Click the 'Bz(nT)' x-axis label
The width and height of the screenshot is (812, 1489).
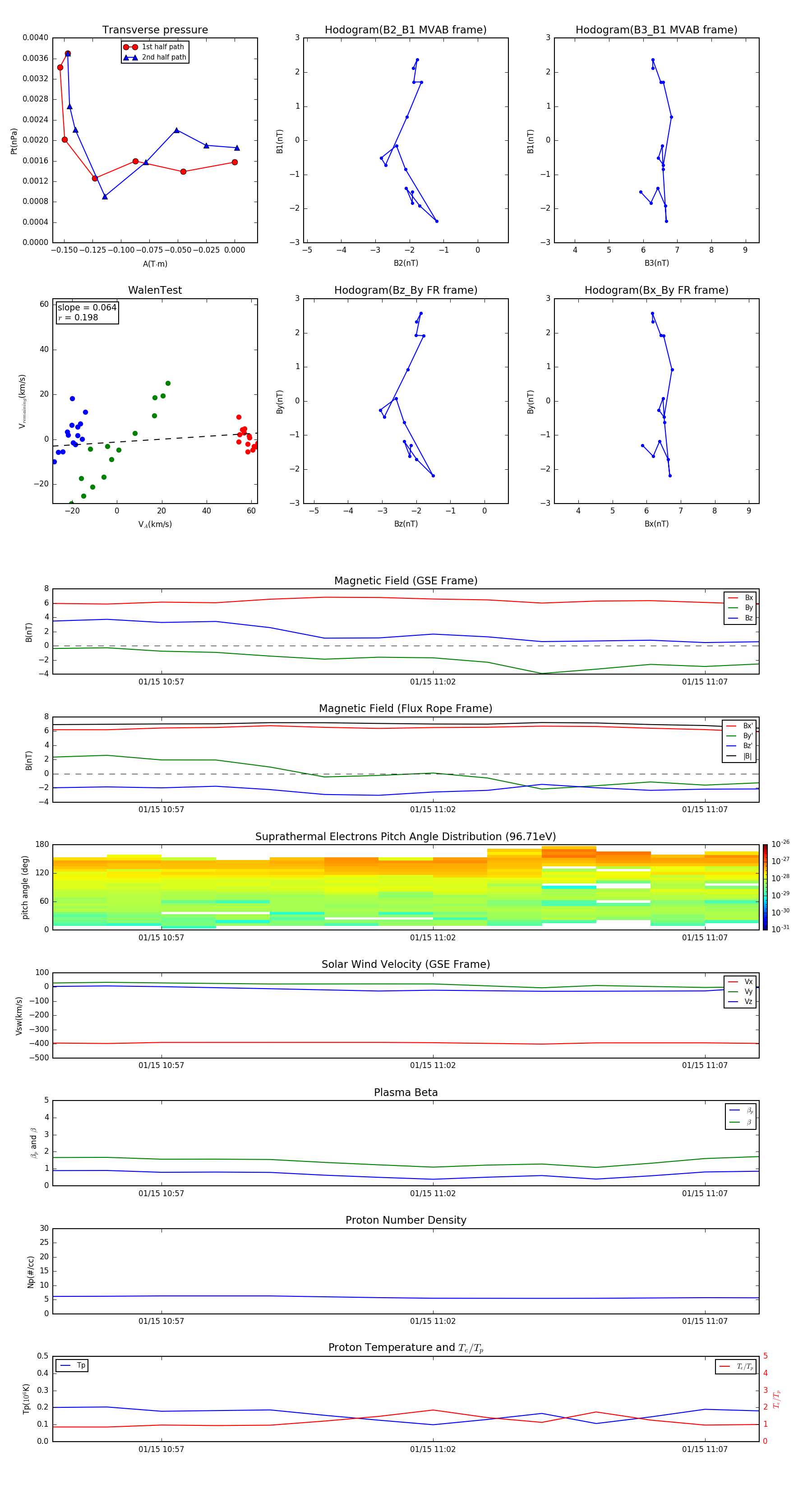pyautogui.click(x=406, y=524)
